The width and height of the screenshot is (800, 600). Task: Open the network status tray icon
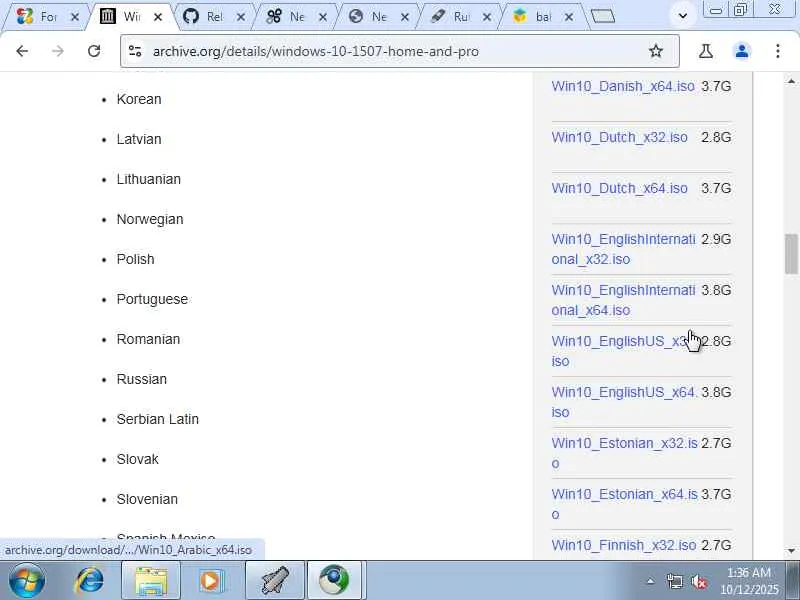(674, 581)
